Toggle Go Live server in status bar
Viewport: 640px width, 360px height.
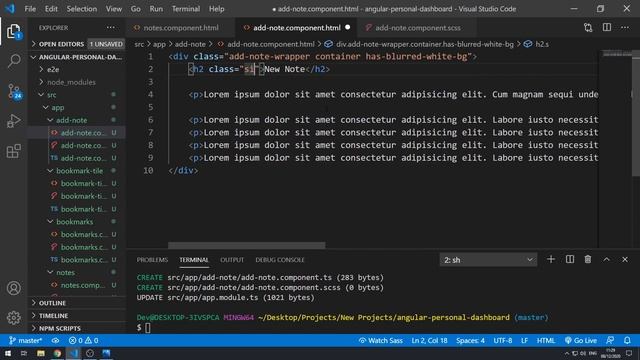(x=580, y=340)
